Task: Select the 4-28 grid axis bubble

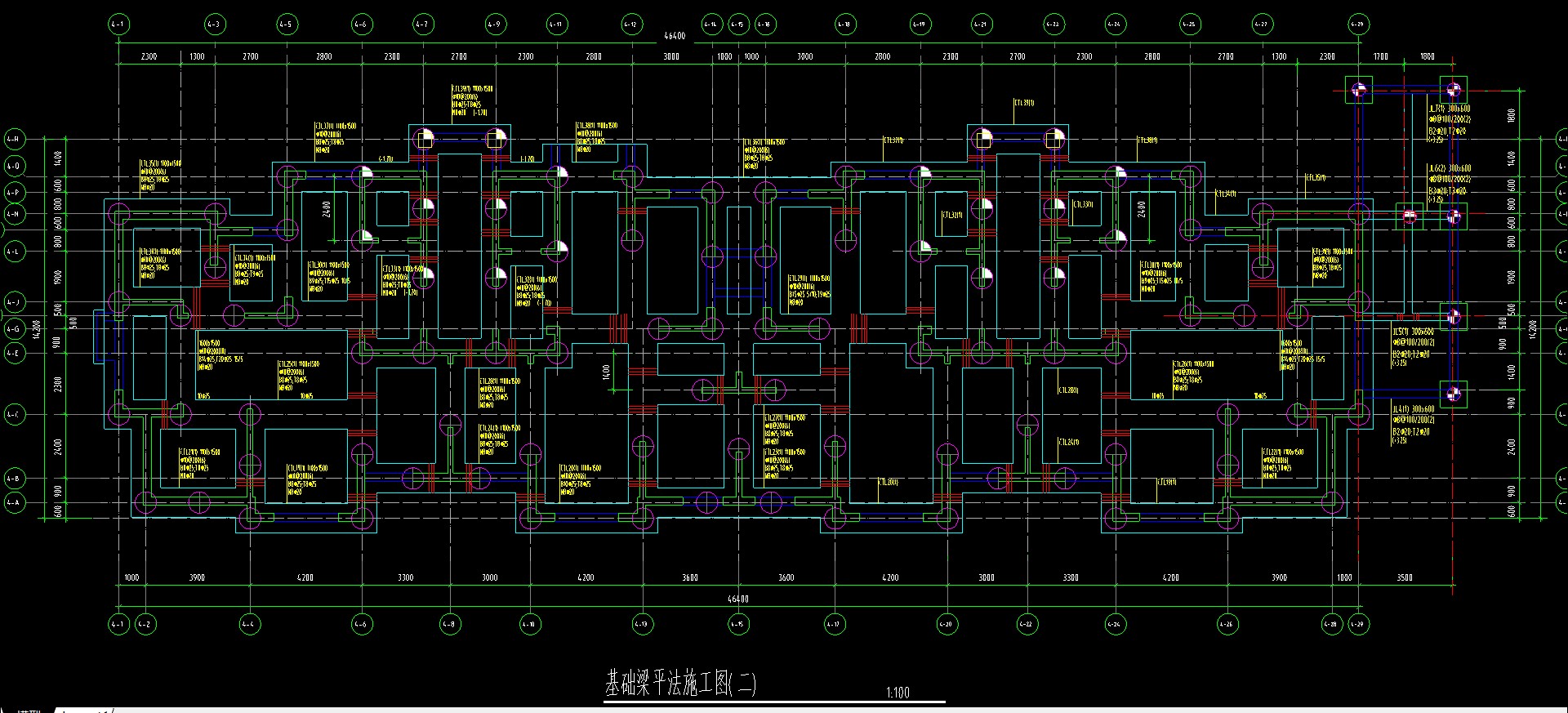Action: [1331, 624]
